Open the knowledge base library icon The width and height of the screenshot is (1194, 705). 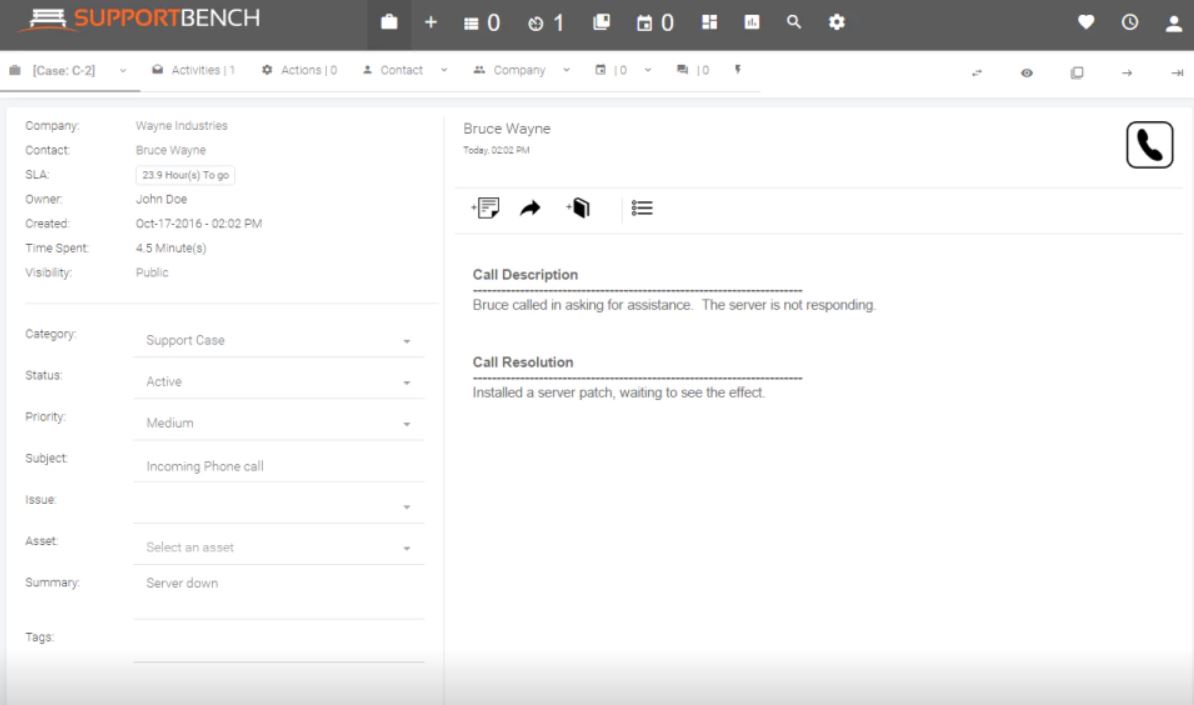tap(602, 22)
